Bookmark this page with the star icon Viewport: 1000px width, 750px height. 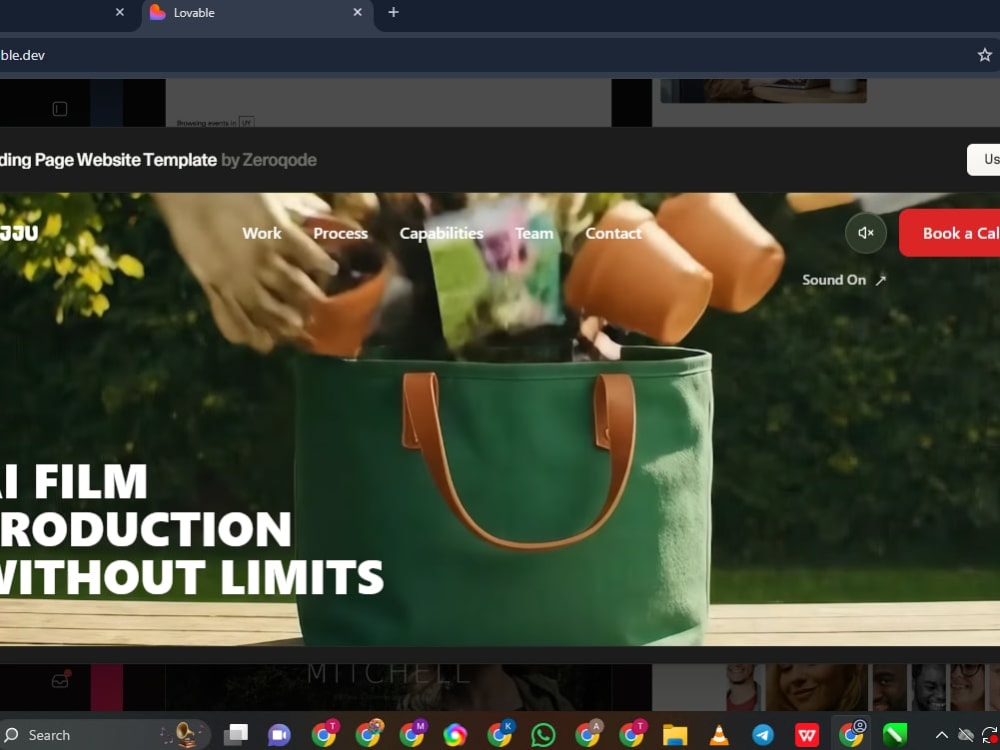pos(985,55)
